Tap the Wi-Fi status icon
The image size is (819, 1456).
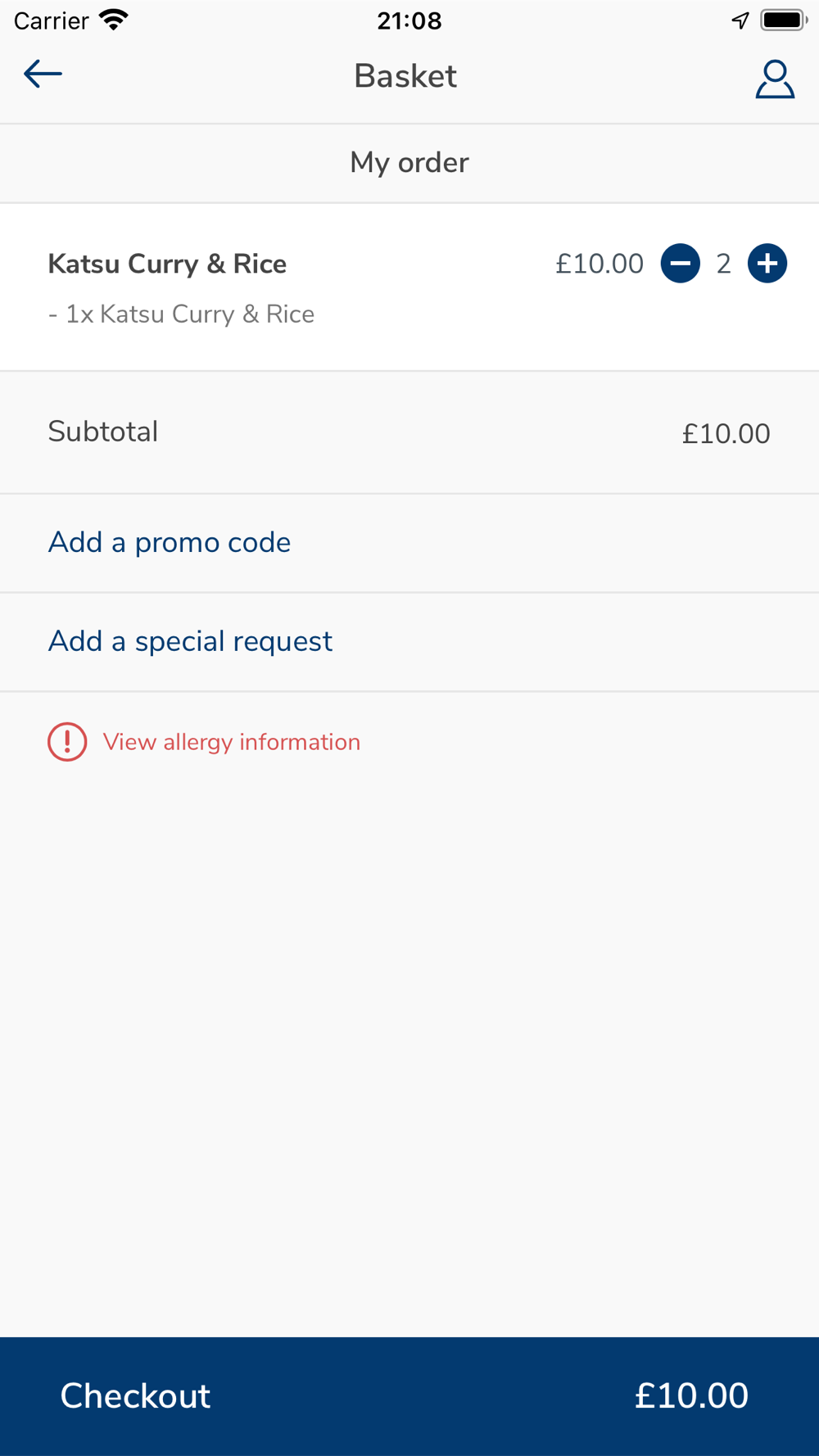[114, 20]
